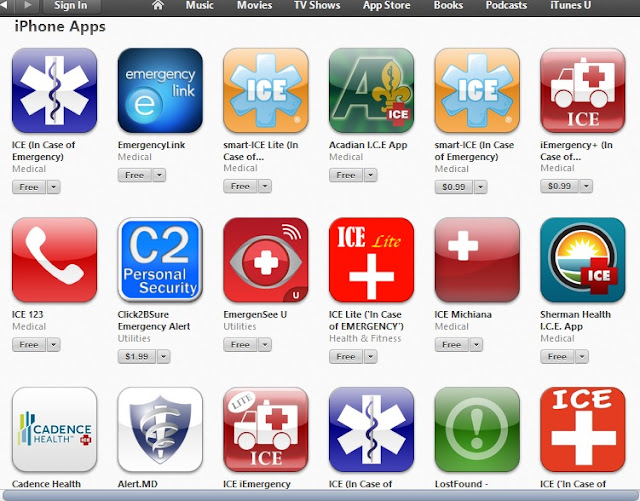Open the EmergenSee U eye icon

pyautogui.click(x=266, y=260)
